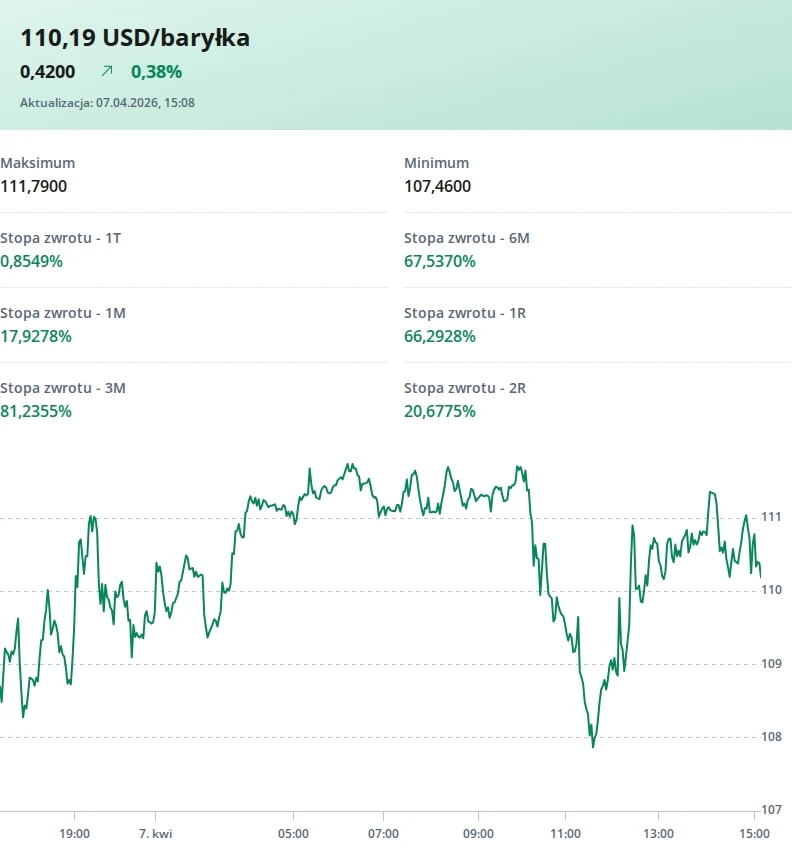Viewport: 792px width, 865px height.
Task: Click the 111 price axis label
Action: click(x=771, y=517)
